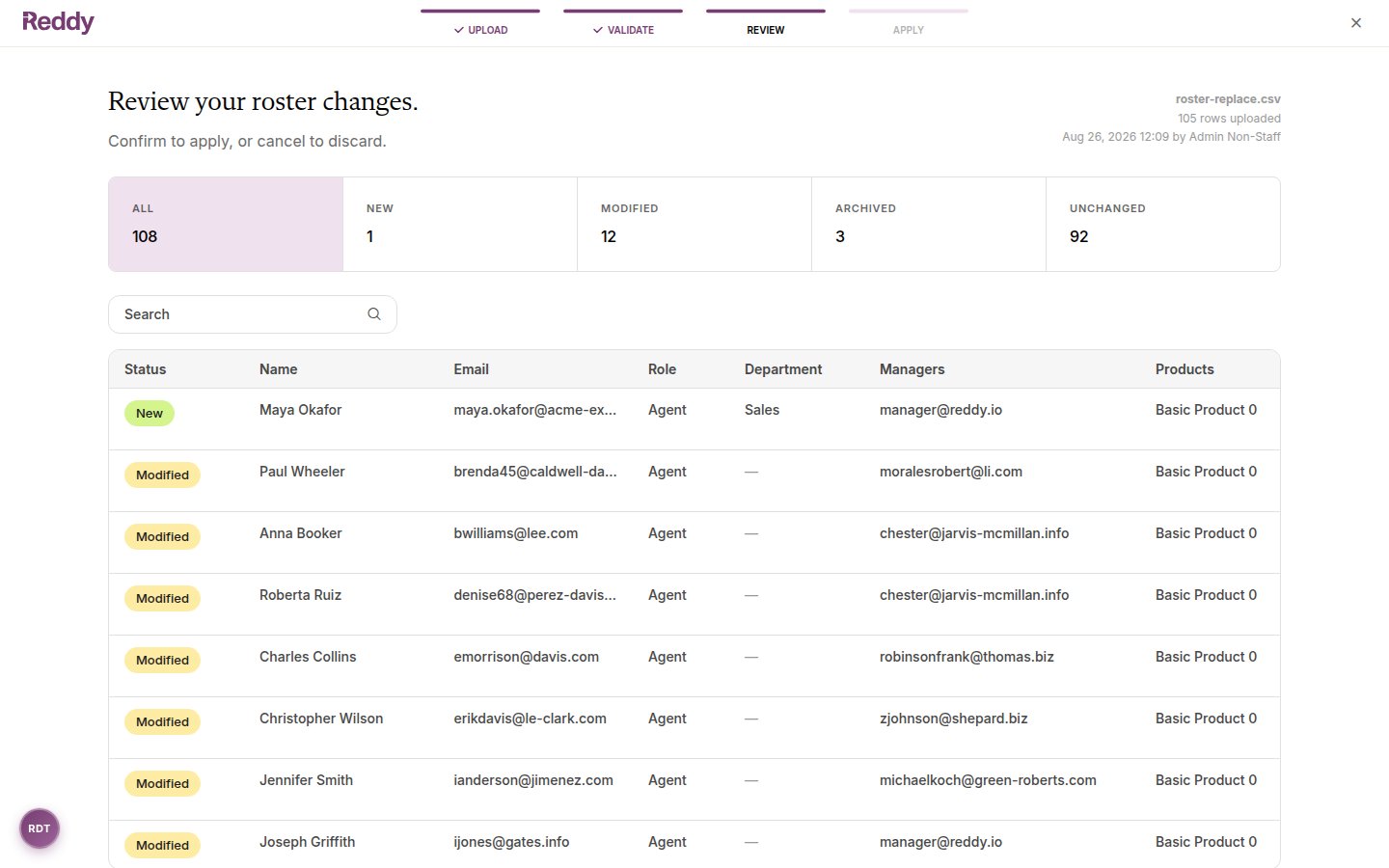Click Modified badge in Paul Wheeler row
The height and width of the screenshot is (868, 1389).
(162, 475)
